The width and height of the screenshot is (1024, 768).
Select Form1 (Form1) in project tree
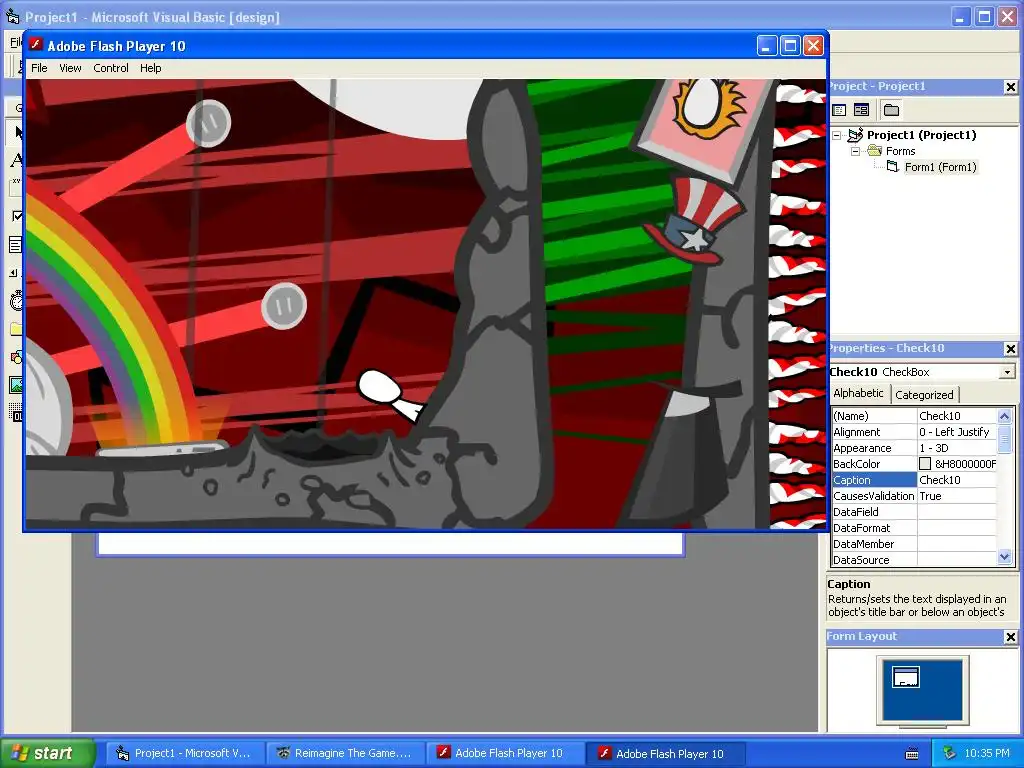coord(940,167)
